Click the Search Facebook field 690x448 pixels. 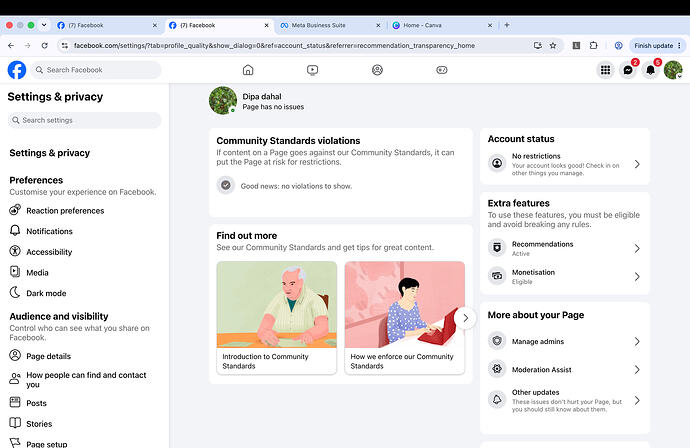click(x=96, y=70)
